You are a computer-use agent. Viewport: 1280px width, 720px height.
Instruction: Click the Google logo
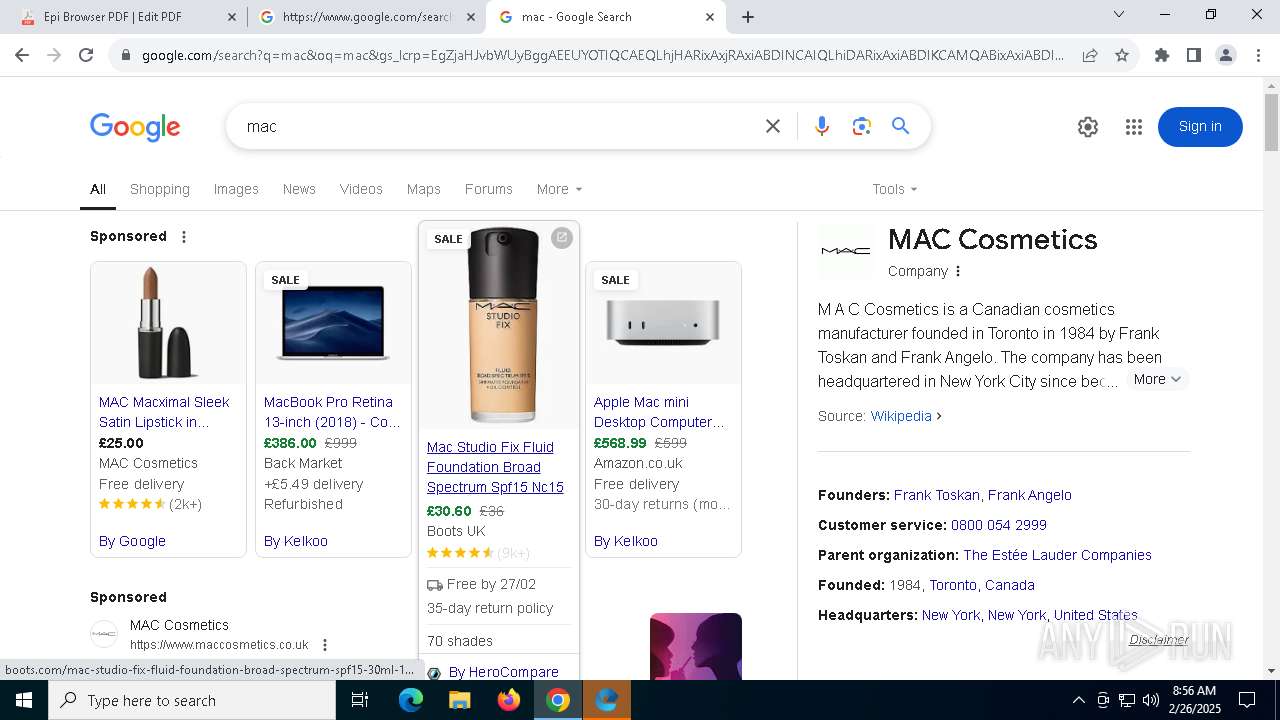135,127
